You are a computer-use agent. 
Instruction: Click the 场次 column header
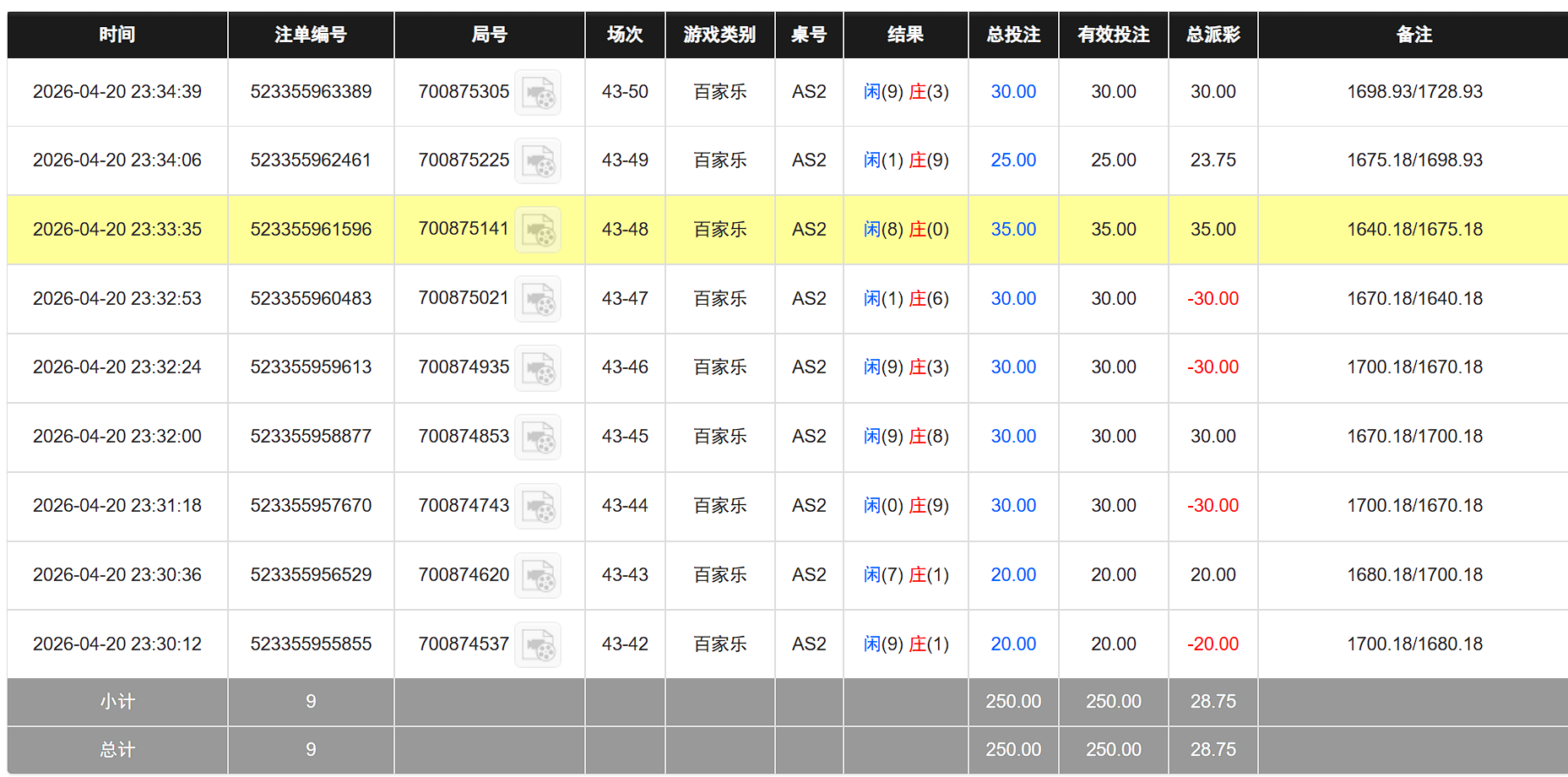click(625, 35)
